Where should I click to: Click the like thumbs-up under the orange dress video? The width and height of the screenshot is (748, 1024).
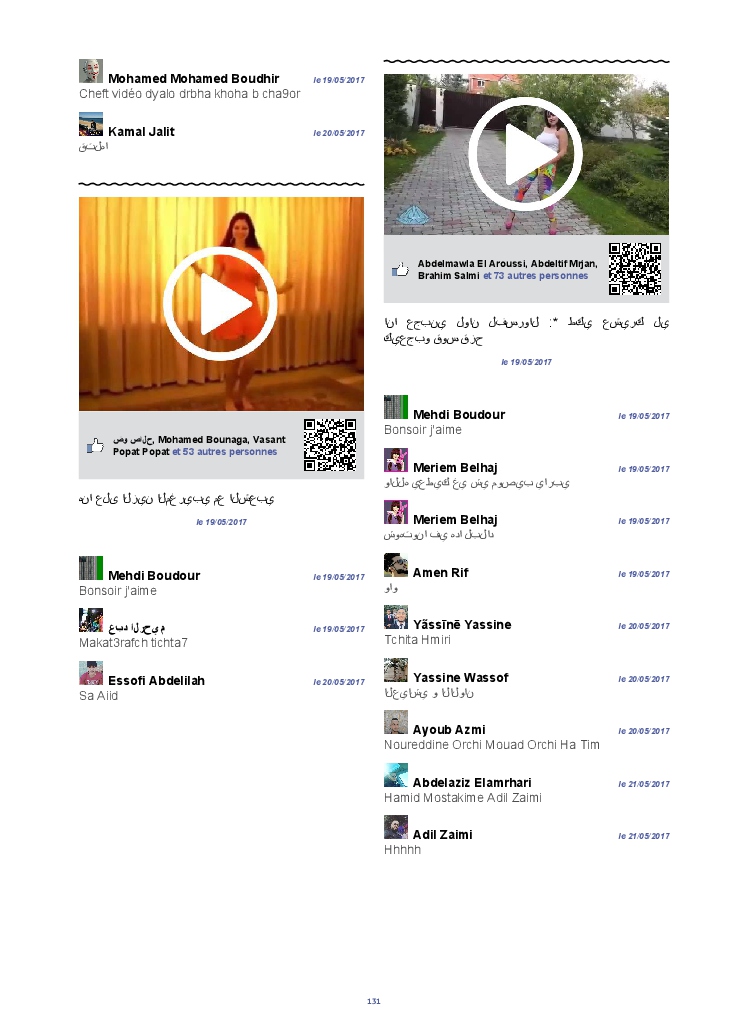(95, 446)
